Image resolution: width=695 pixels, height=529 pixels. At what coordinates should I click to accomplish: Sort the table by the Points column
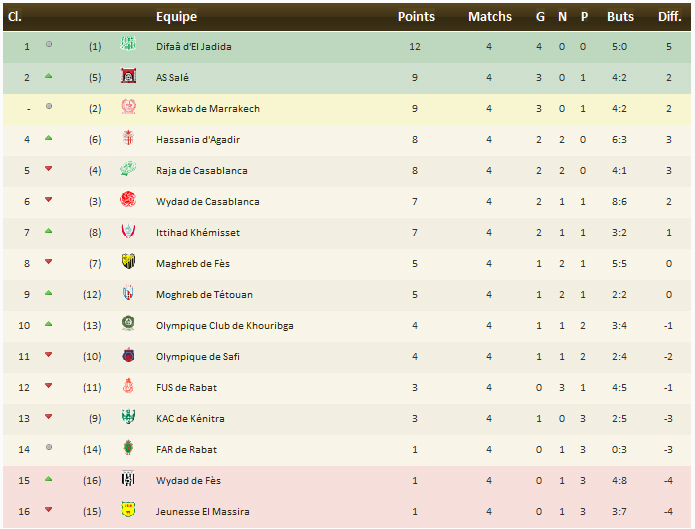coord(416,16)
